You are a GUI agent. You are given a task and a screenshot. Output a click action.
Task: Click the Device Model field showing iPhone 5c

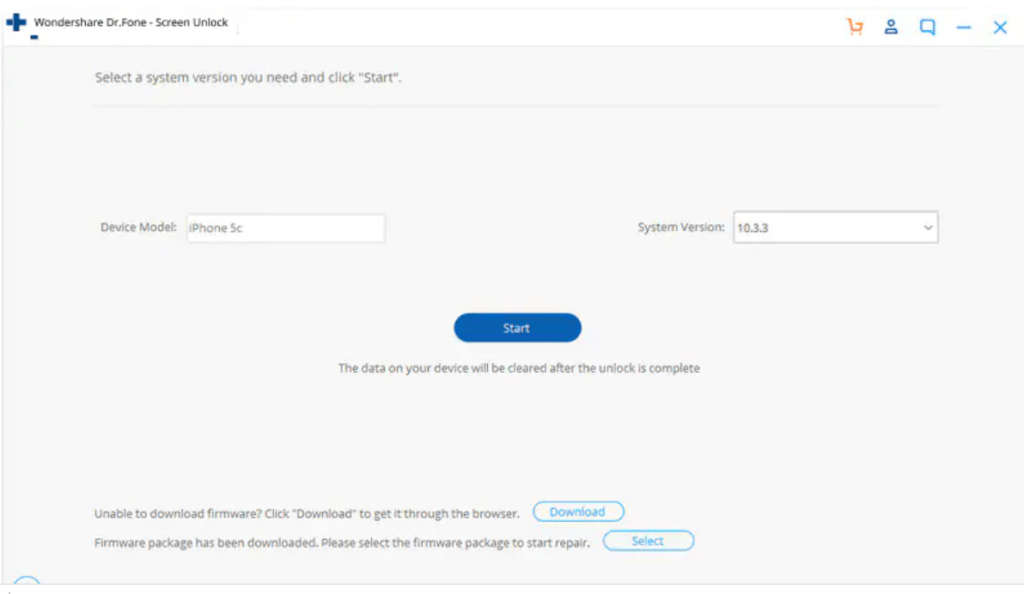[x=285, y=228]
